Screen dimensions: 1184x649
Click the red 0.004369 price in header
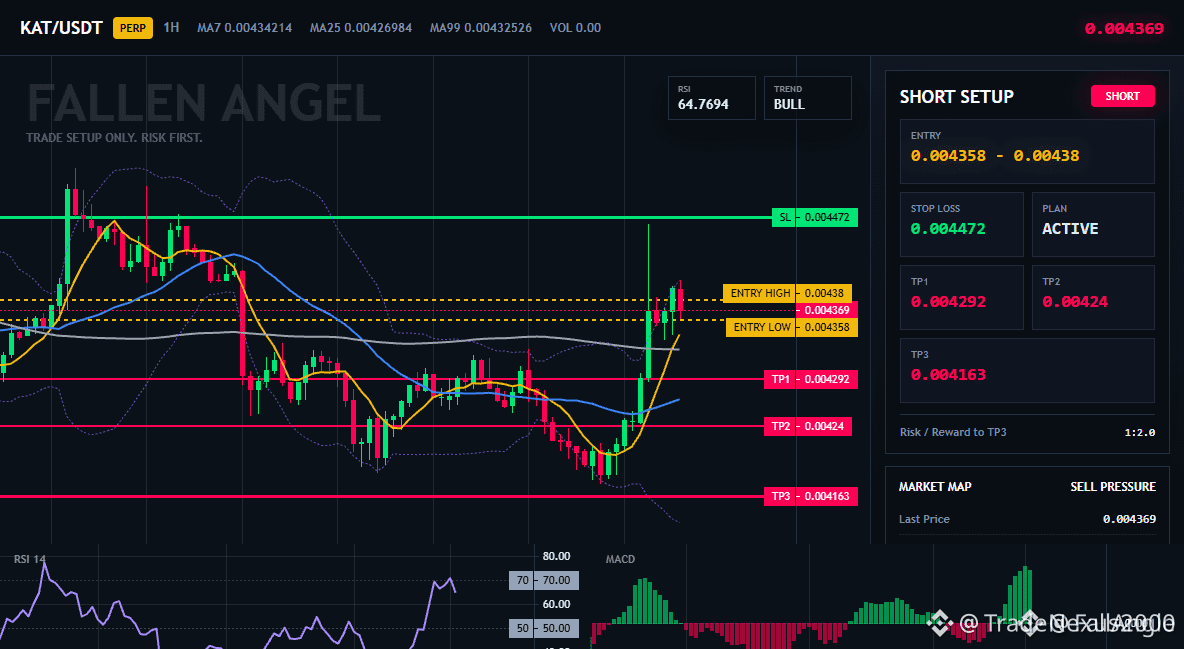coord(1124,29)
